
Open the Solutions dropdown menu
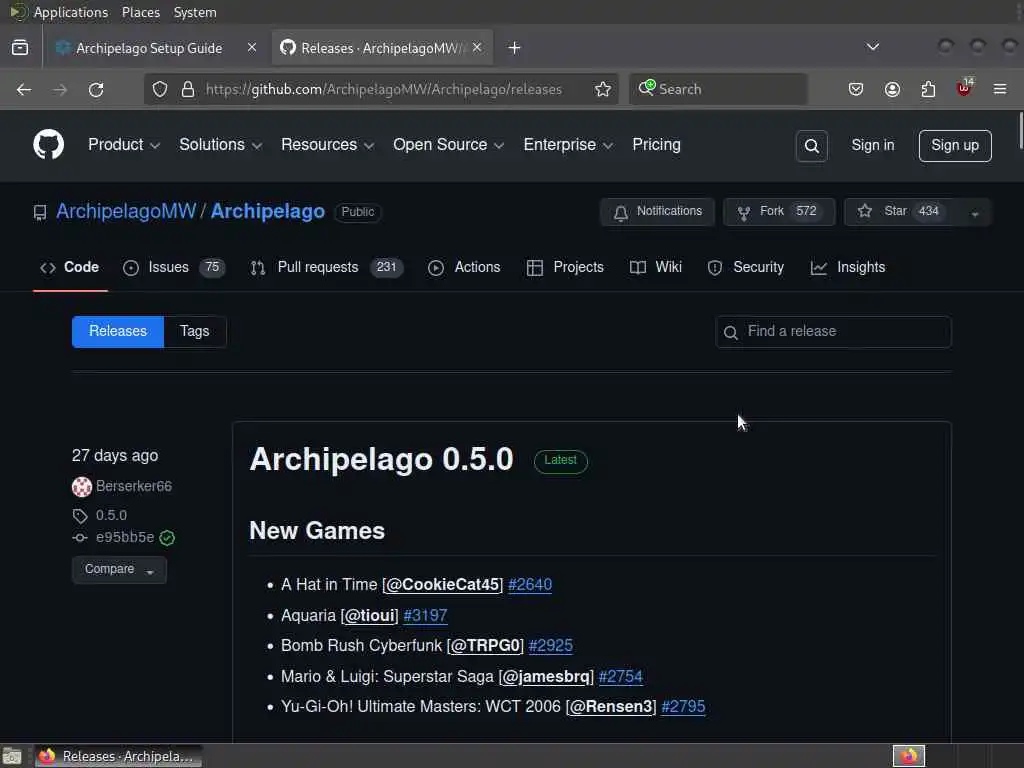point(220,145)
